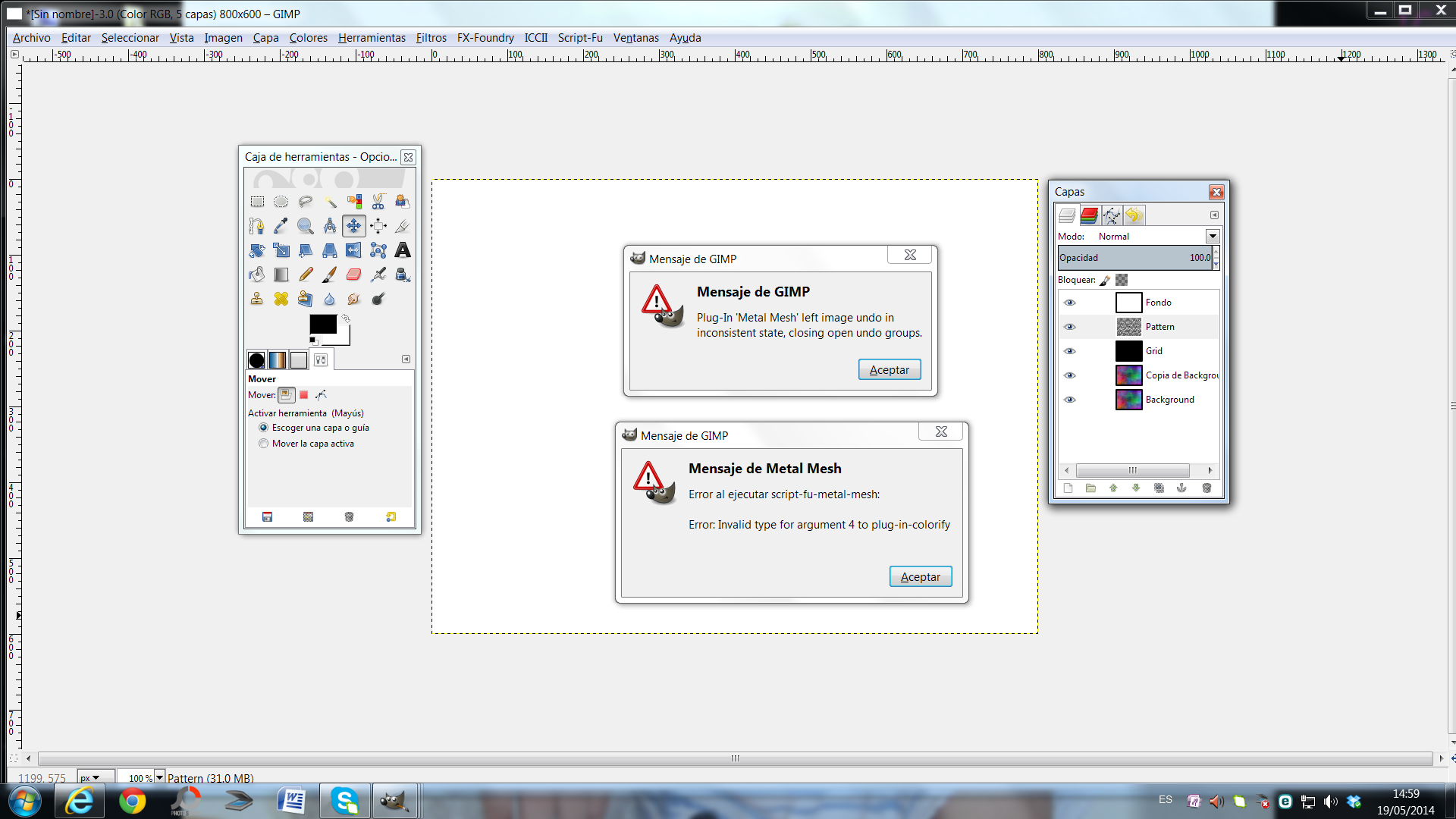This screenshot has height=819, width=1456.
Task: Select the Free Select lasso tool
Action: (x=306, y=202)
